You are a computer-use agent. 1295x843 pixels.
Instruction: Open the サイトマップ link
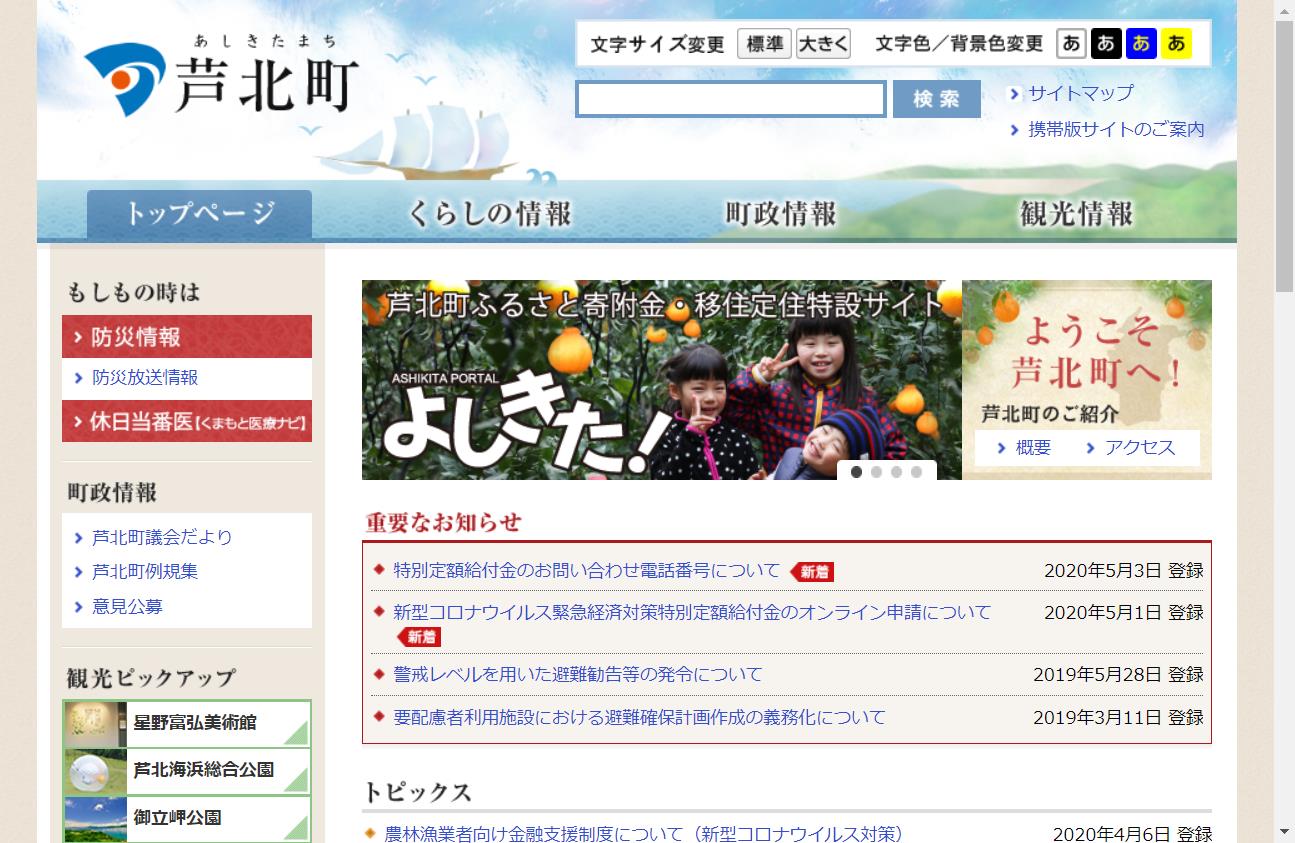1080,93
